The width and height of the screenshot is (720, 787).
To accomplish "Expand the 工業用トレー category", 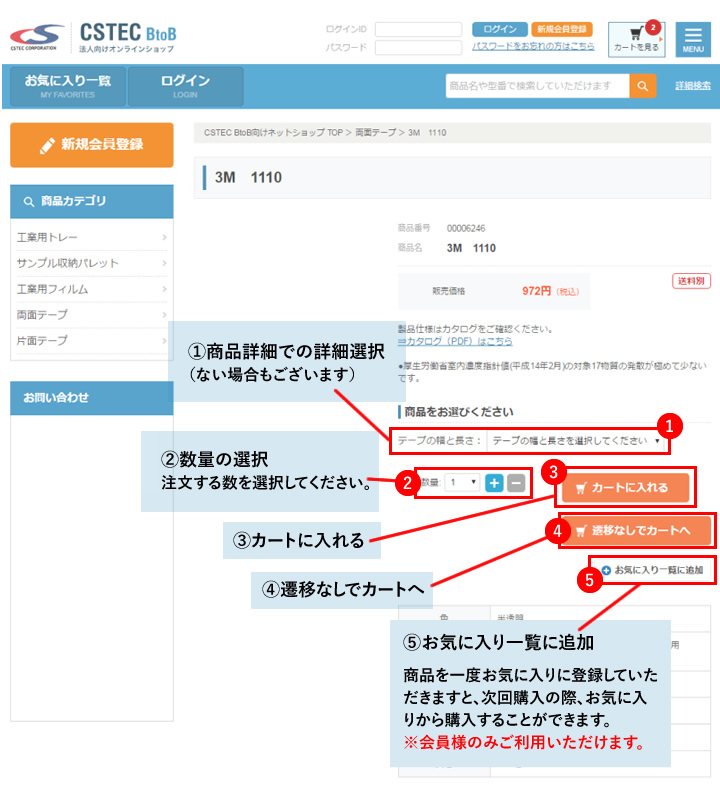I will (92, 237).
